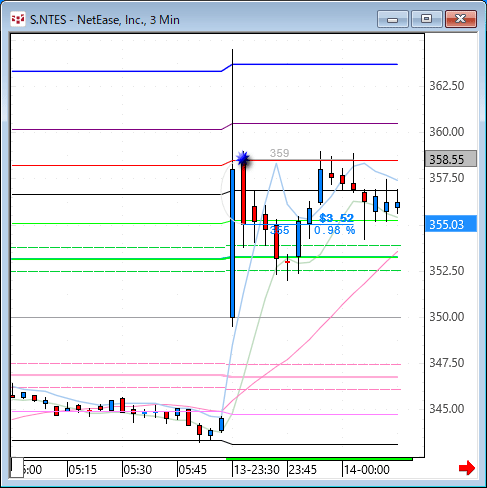Click the 345.00 price axis value

[x=447, y=409]
